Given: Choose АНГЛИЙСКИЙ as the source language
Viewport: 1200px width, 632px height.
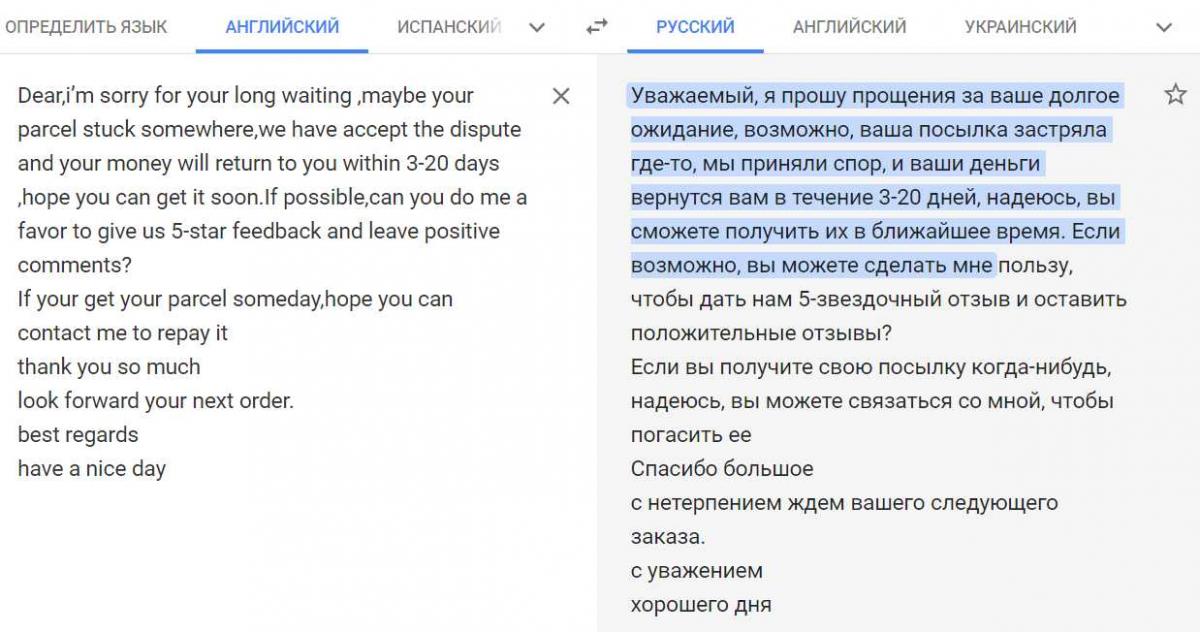Looking at the screenshot, I should 282,27.
